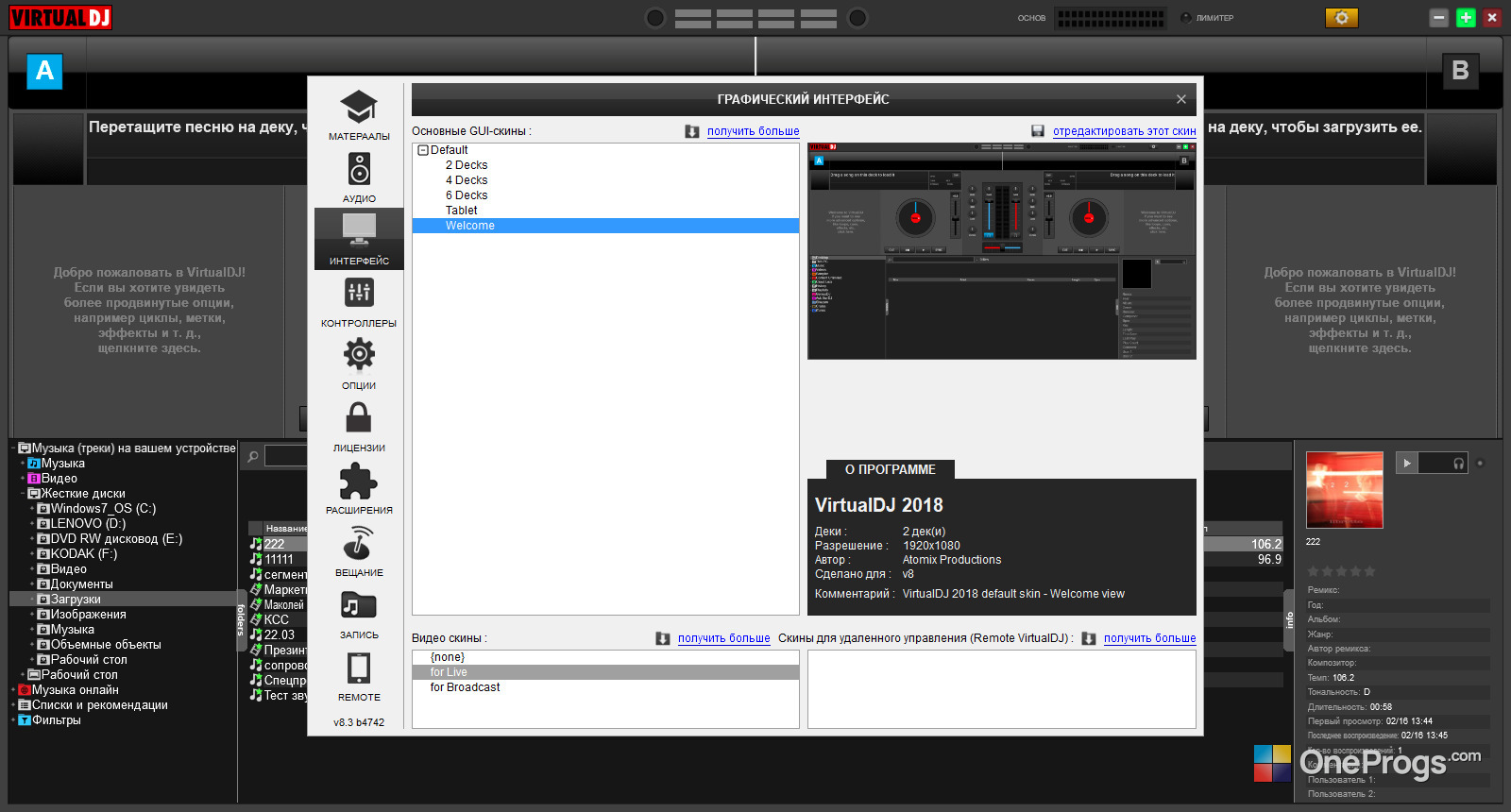Select the ИНТЕРФЕЙС monitor section

pyautogui.click(x=359, y=239)
